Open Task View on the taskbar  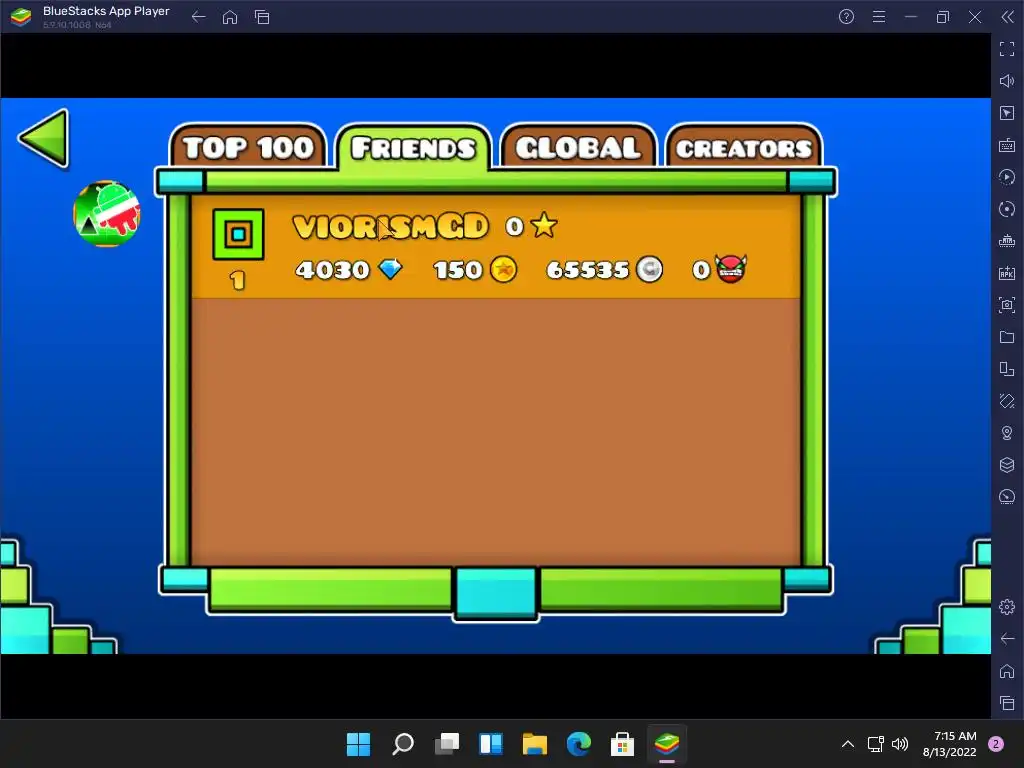[x=447, y=744]
